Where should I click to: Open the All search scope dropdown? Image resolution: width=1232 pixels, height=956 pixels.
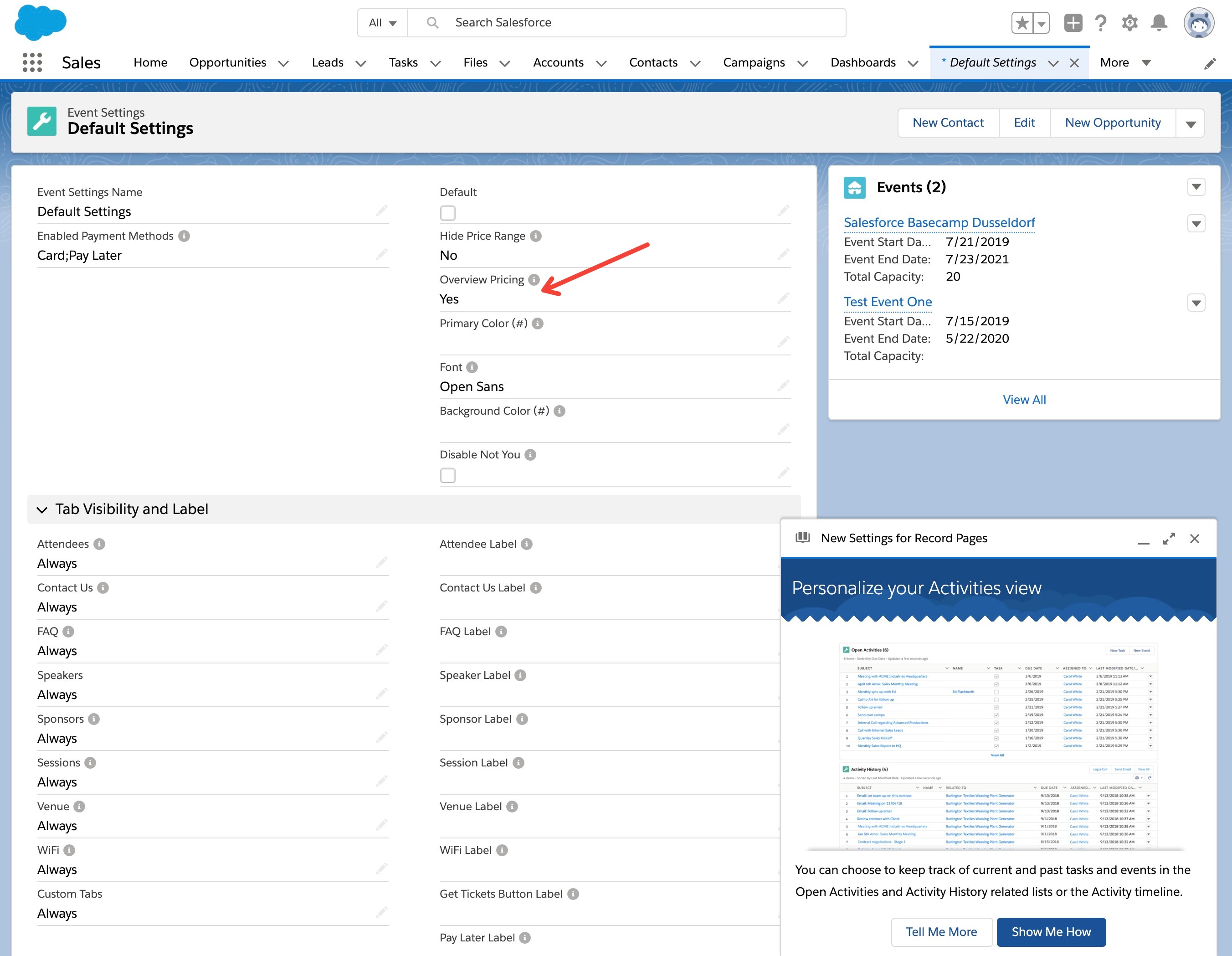382,23
